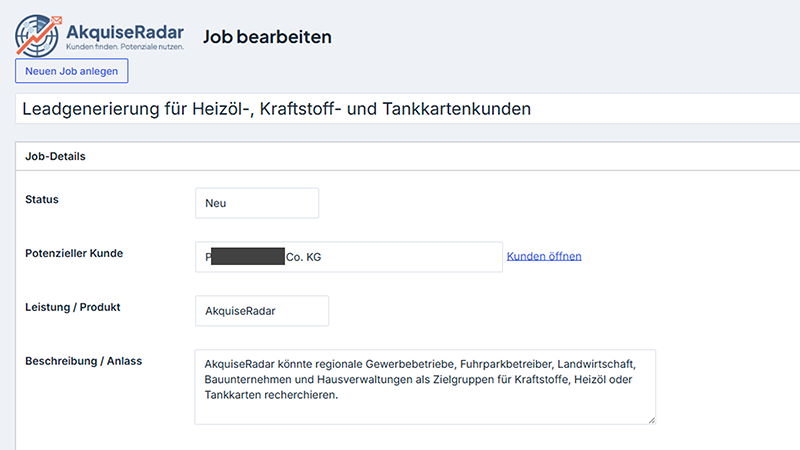Click tagline 'Kunden finden. Potenziale nutzen.'
This screenshot has height=450, width=800.
pos(125,47)
